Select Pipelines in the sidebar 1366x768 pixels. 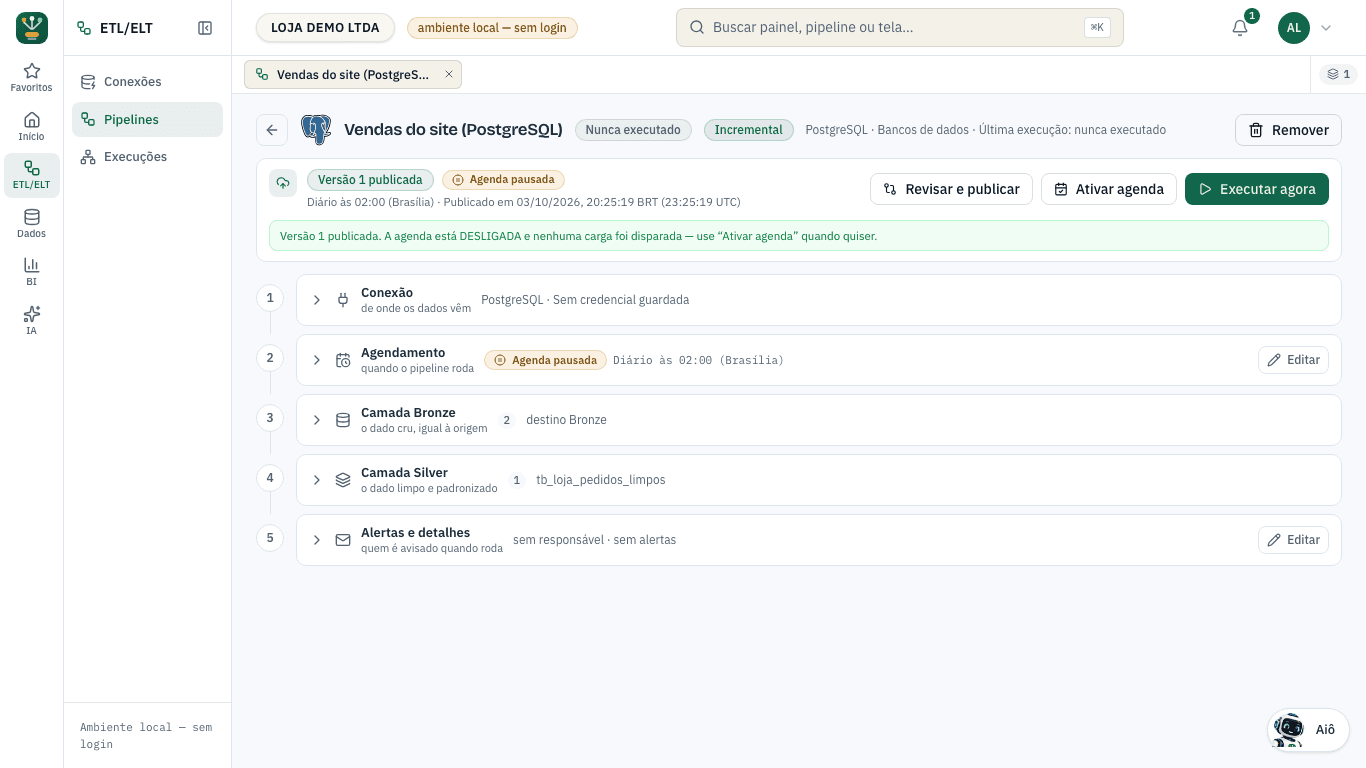click(x=147, y=119)
